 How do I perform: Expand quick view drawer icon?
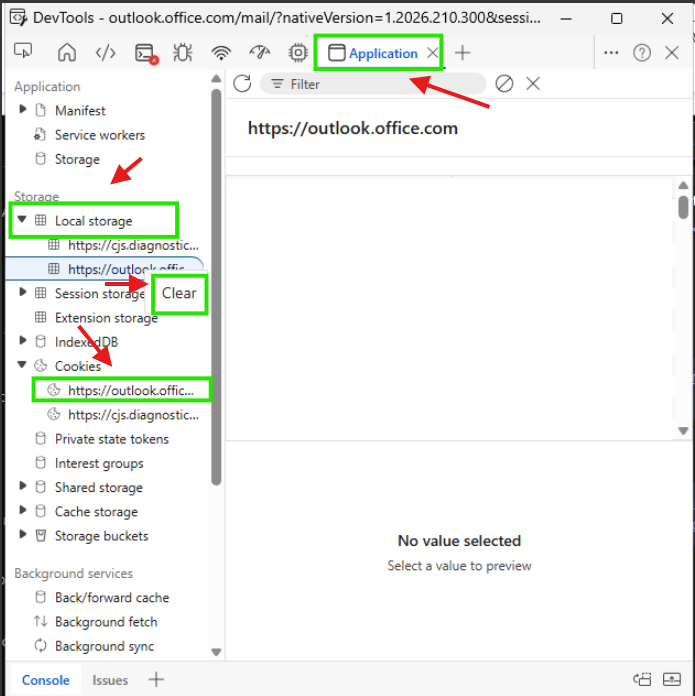coord(671,679)
